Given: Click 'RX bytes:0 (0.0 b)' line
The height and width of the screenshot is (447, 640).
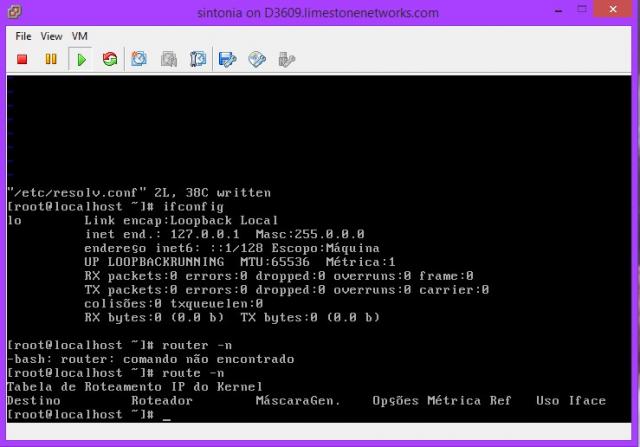Looking at the screenshot, I should pyautogui.click(x=232, y=318).
